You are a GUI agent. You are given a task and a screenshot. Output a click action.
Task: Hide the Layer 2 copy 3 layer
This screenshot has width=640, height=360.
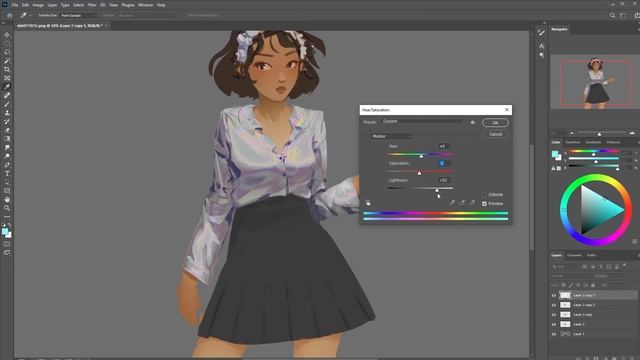[x=554, y=295]
